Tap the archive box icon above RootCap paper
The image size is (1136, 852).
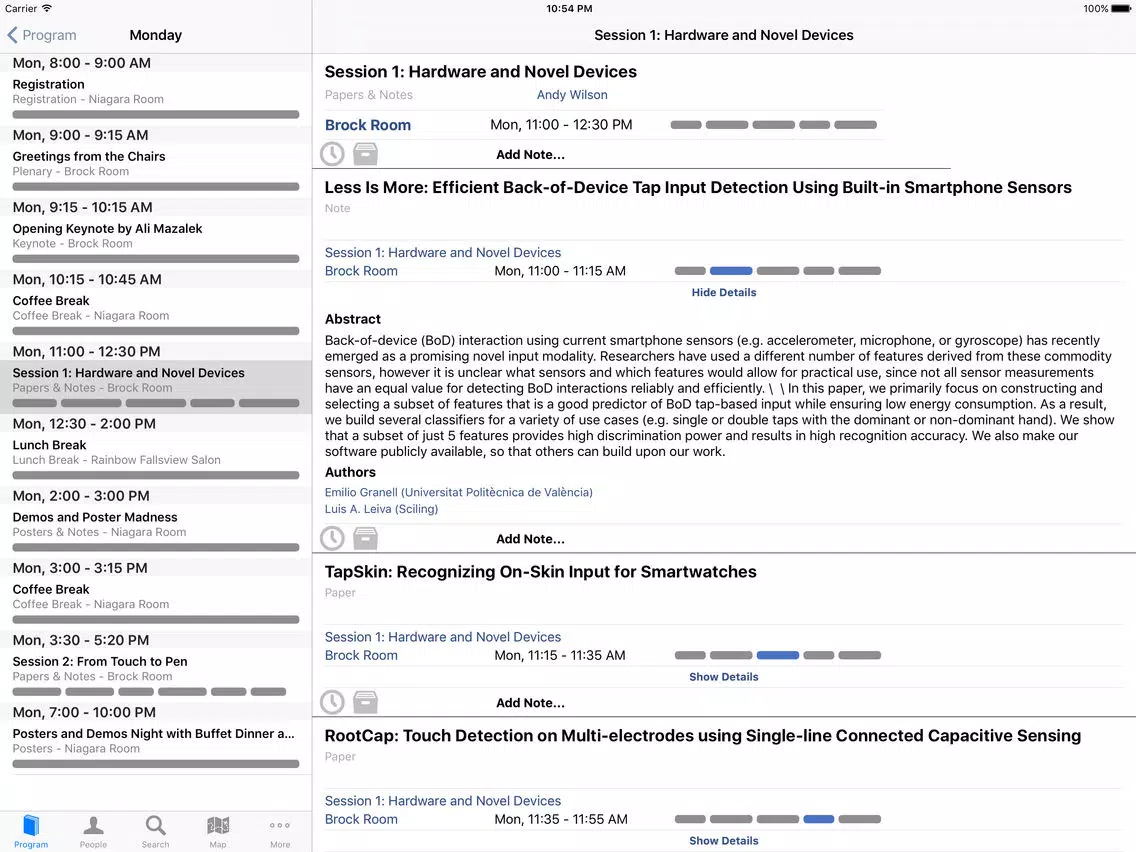tap(365, 702)
